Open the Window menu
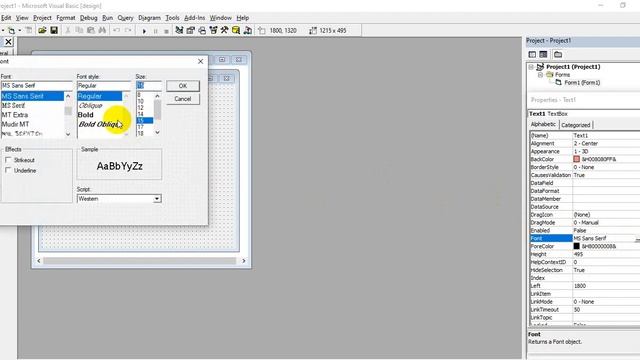This screenshot has height=360, width=640. coord(220,18)
